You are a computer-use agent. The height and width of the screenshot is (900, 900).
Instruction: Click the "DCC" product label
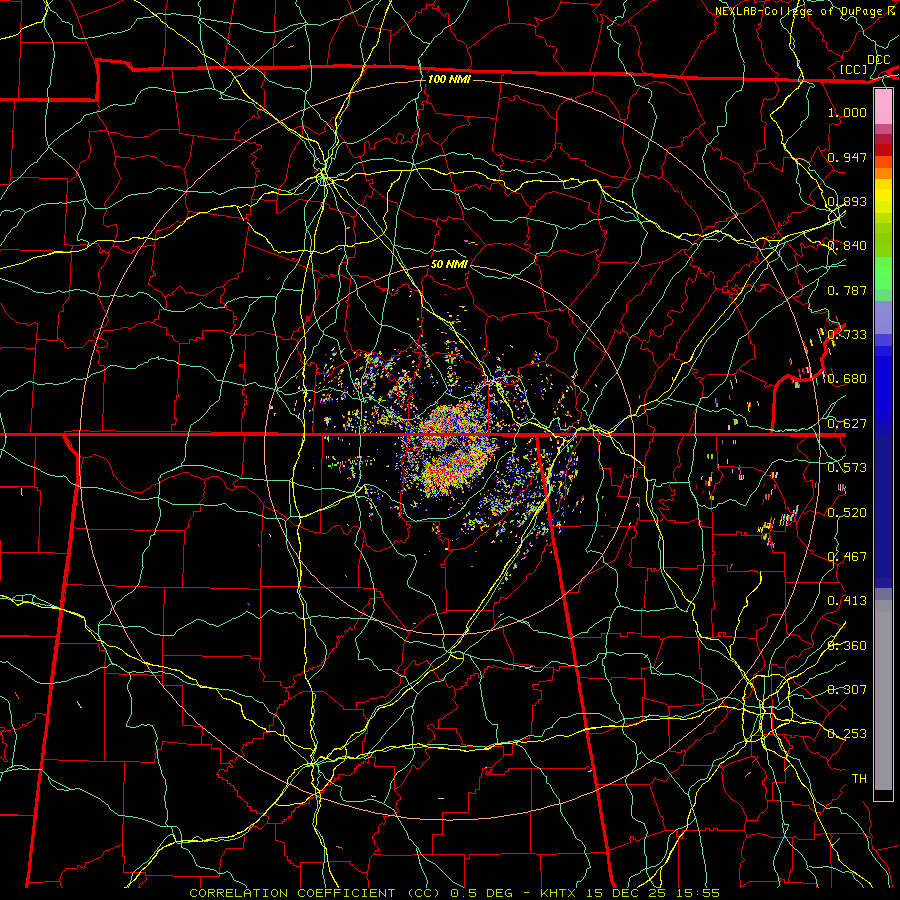pos(879,60)
